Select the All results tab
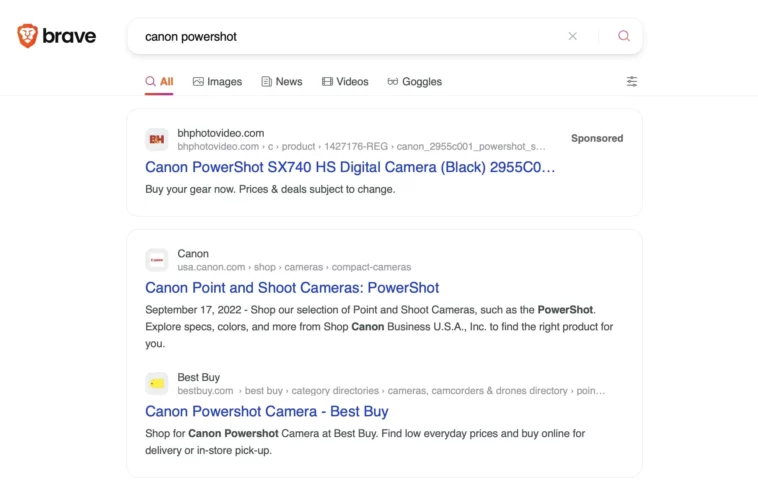This screenshot has height=487, width=758. [159, 82]
